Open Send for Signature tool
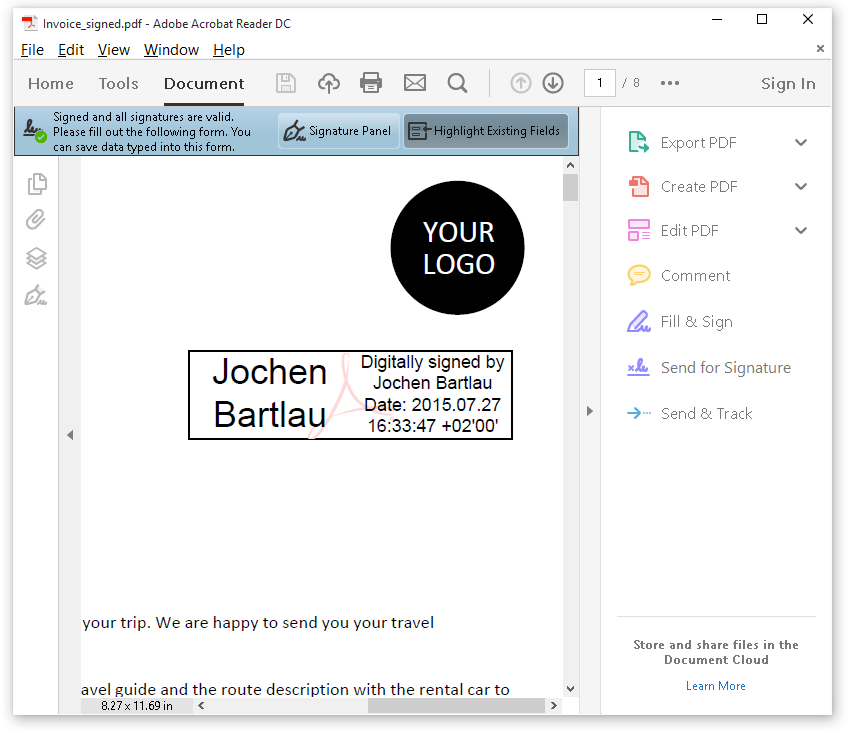The image size is (850, 732). [x=709, y=368]
